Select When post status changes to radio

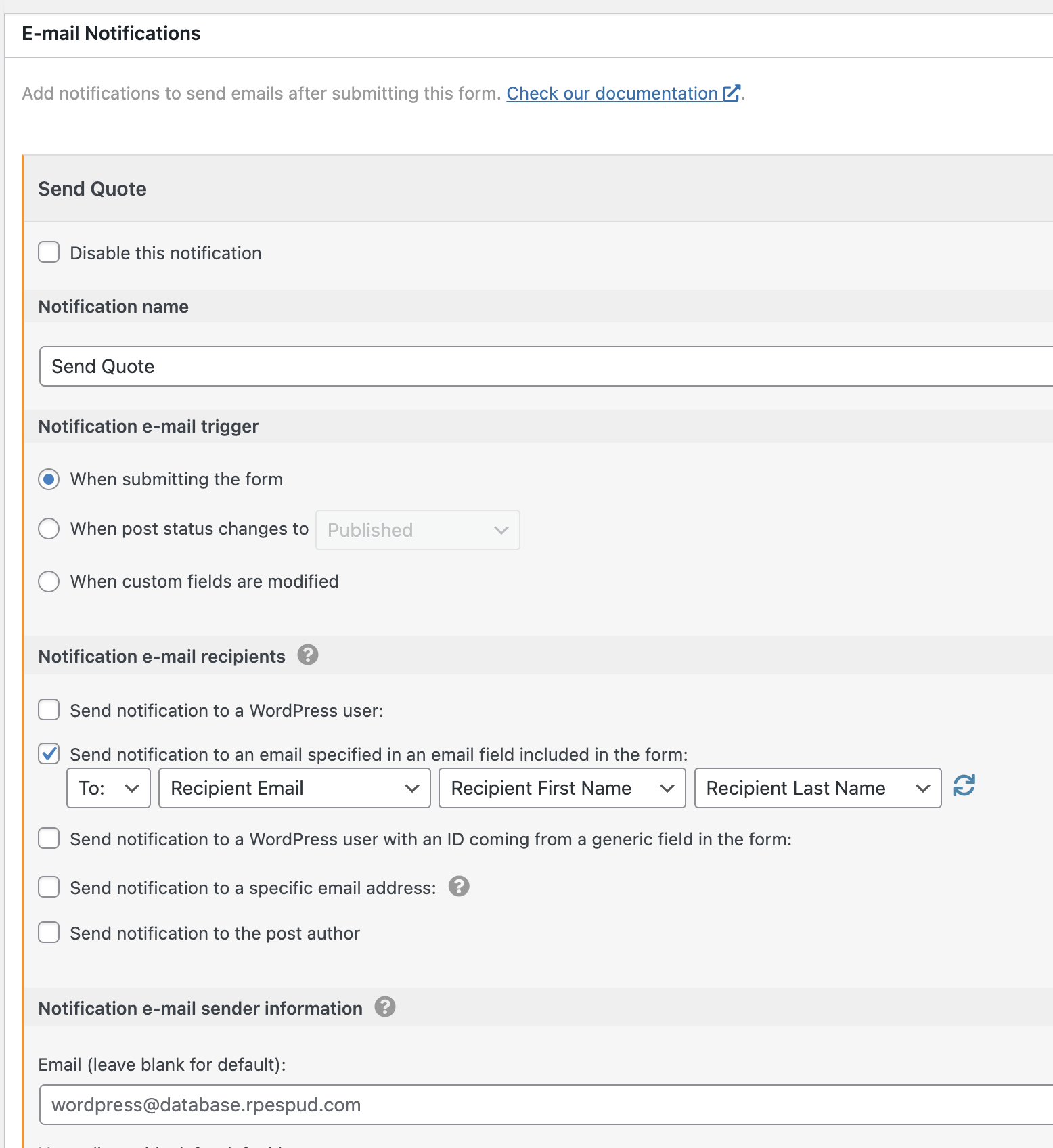tap(49, 529)
